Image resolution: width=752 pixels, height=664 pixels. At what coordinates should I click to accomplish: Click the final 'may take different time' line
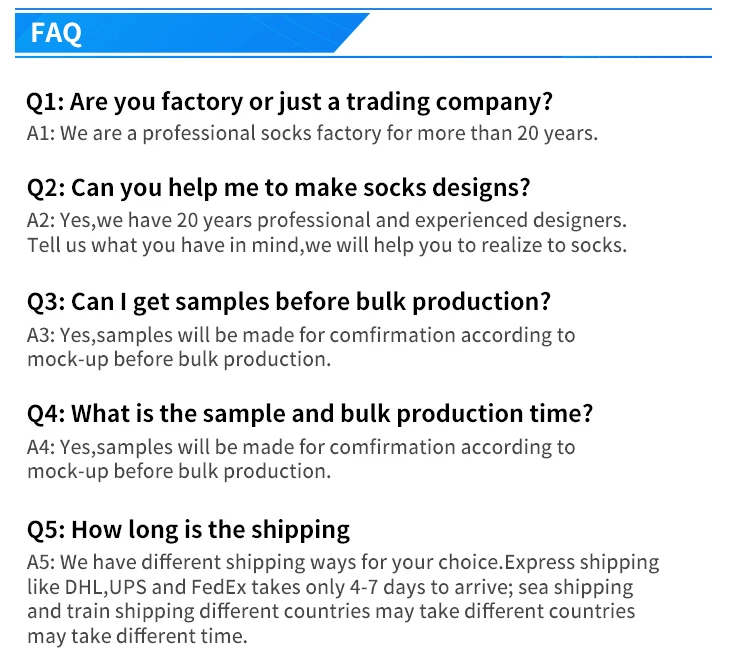click(136, 636)
